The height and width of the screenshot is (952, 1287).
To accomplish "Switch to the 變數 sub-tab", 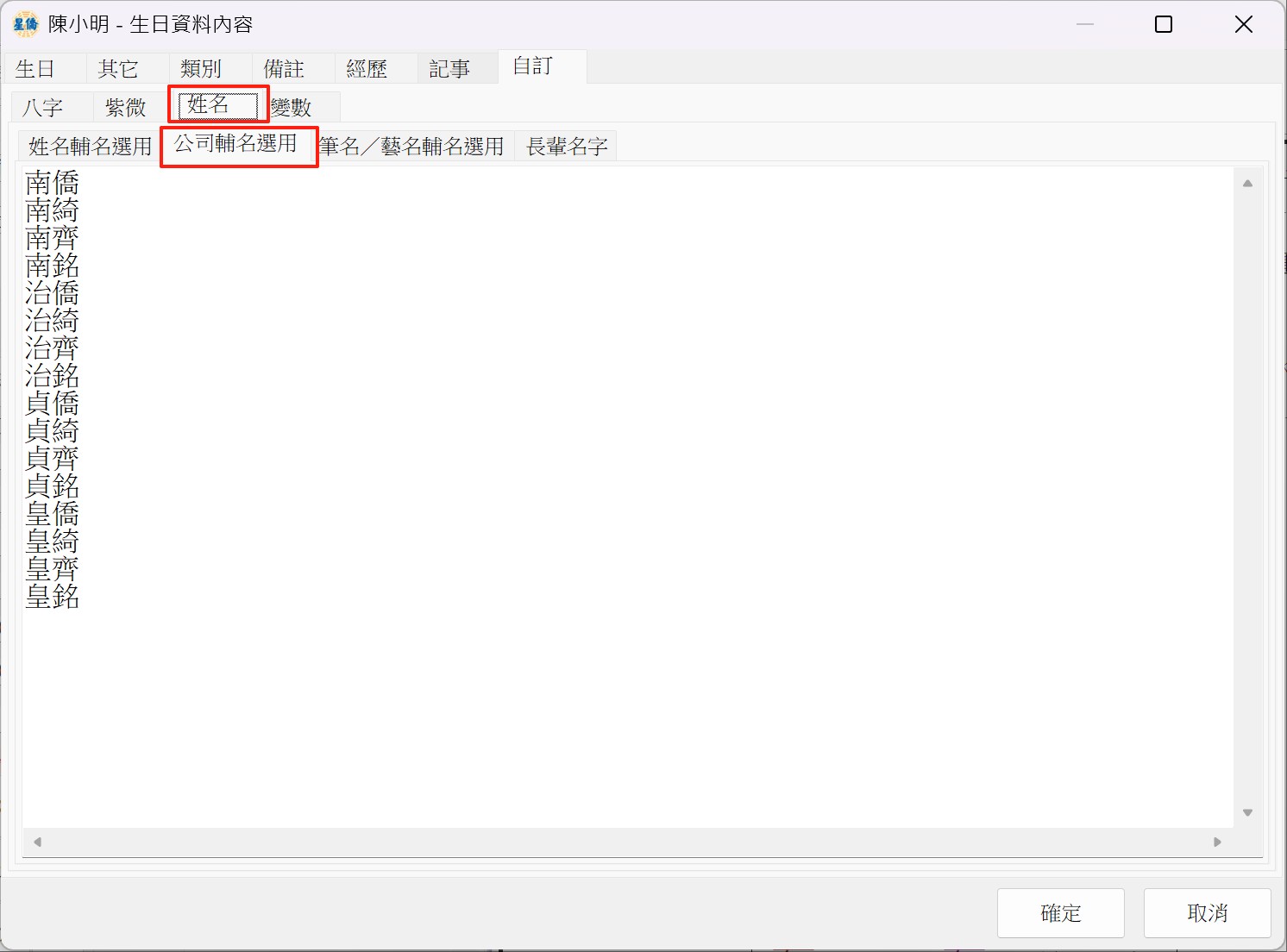I will tap(292, 108).
